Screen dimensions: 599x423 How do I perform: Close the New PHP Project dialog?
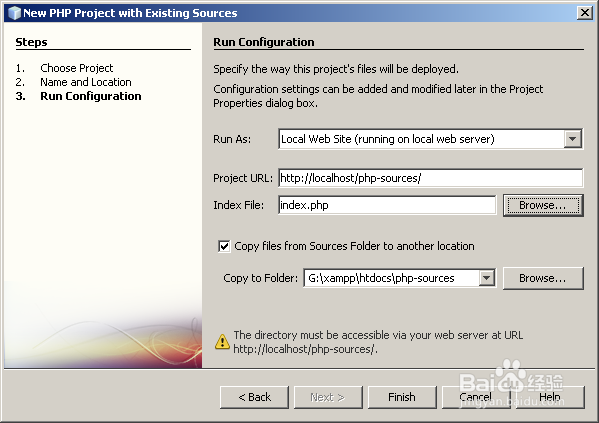(584, 13)
